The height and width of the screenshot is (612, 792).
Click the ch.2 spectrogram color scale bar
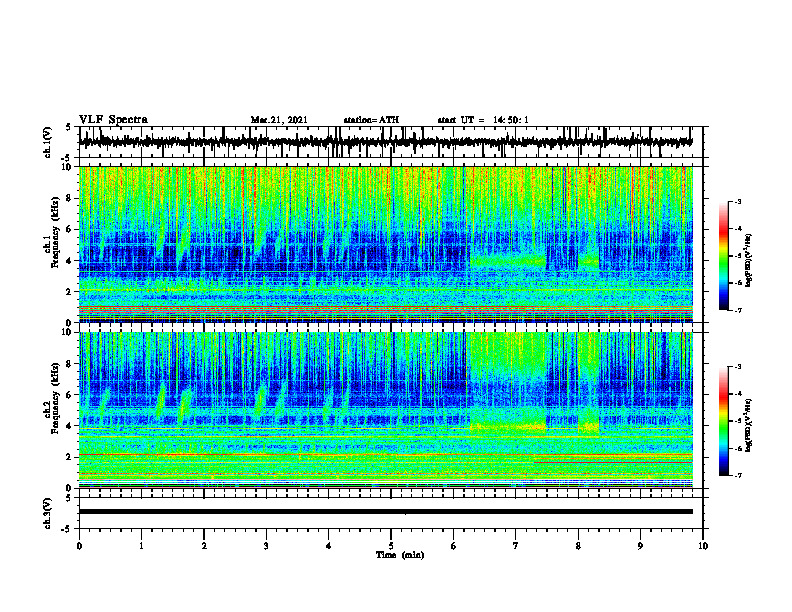pos(723,421)
